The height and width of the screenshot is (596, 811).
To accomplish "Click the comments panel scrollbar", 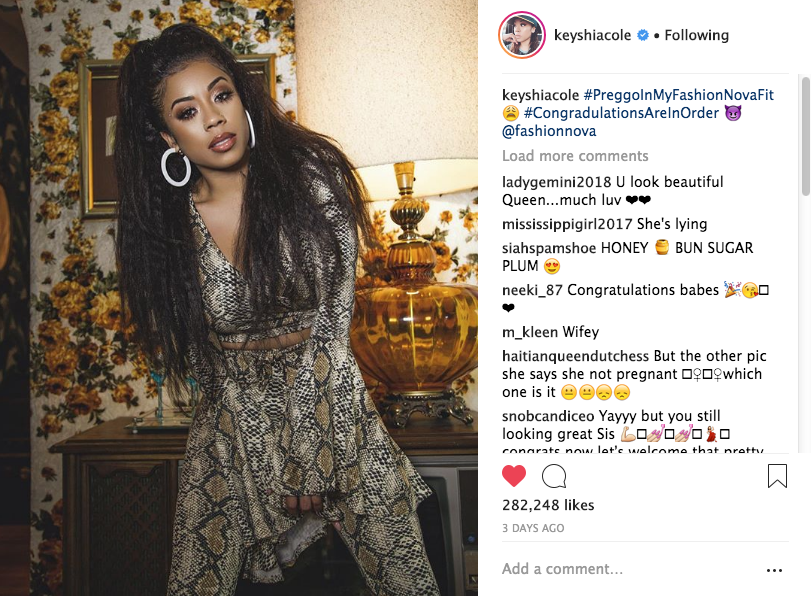I will (805, 137).
